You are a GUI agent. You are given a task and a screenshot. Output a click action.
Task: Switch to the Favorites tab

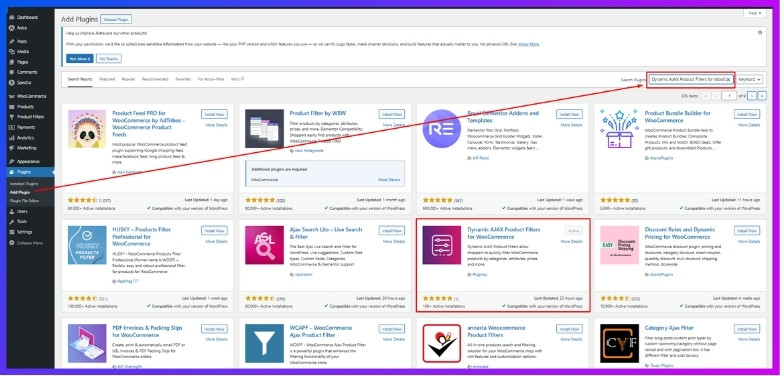(183, 79)
